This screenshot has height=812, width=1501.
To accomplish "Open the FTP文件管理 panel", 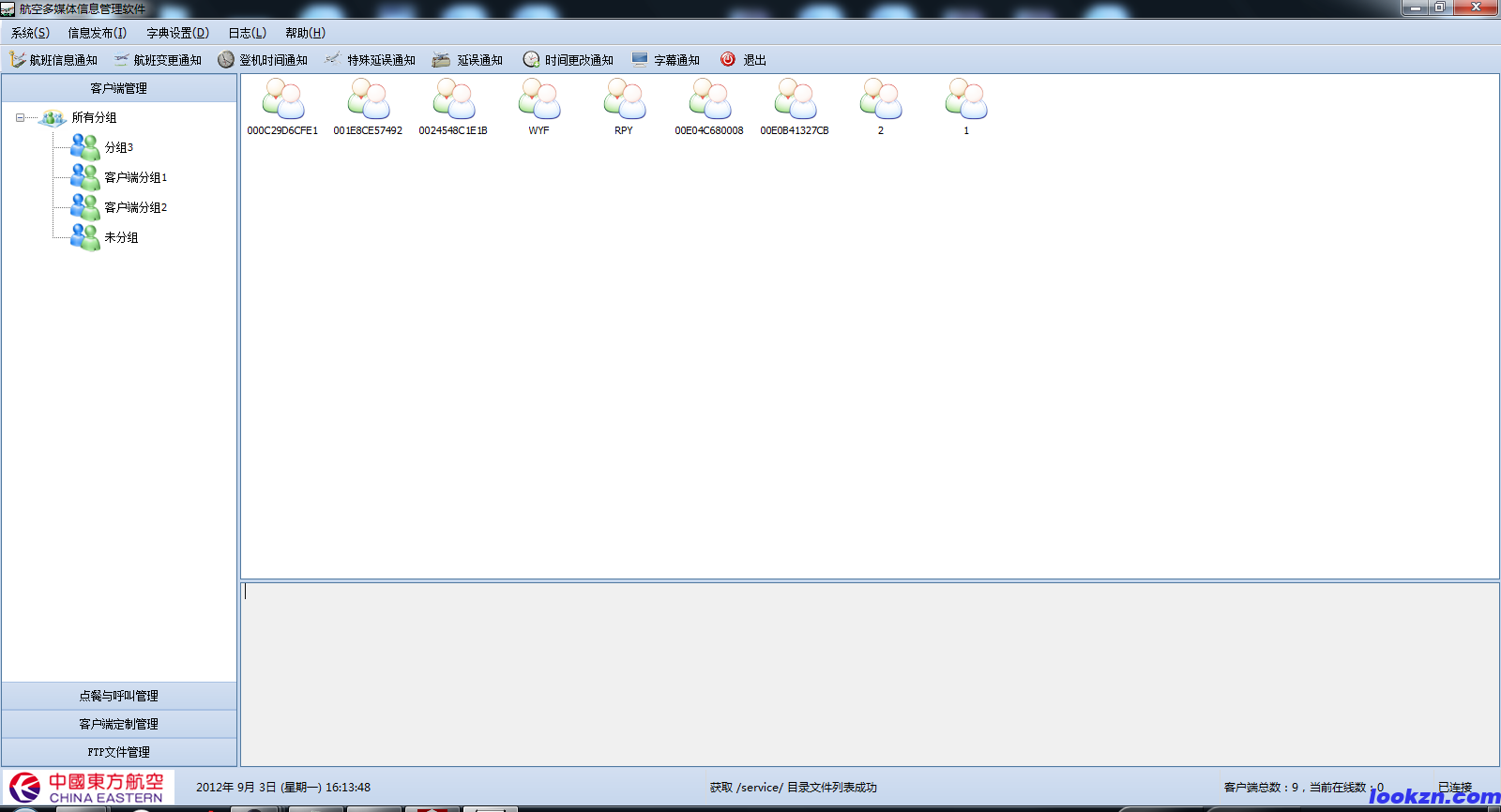I will coord(119,752).
